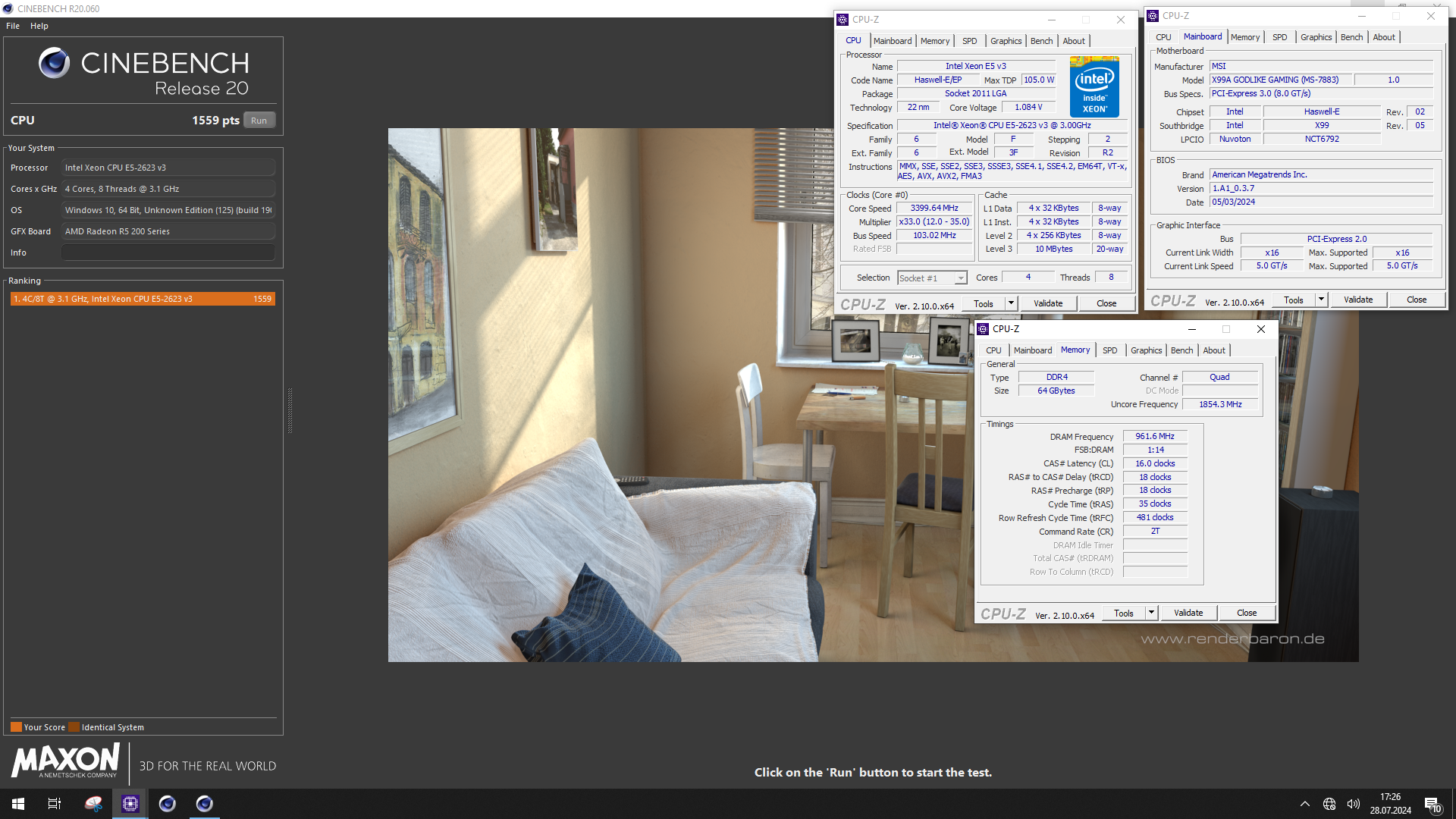Switch to Mainboard tab in CPU window
This screenshot has height=819, width=1456.
pyautogui.click(x=893, y=41)
